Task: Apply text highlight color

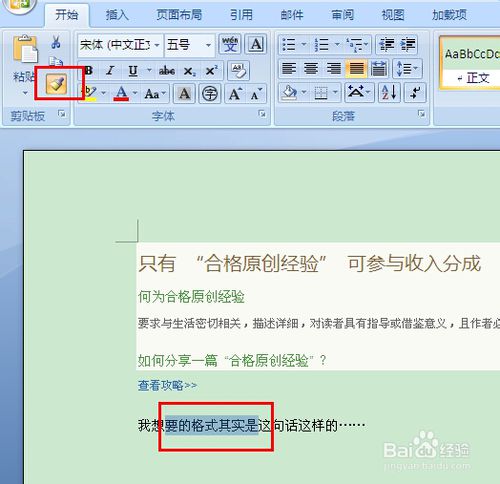Action: point(89,93)
